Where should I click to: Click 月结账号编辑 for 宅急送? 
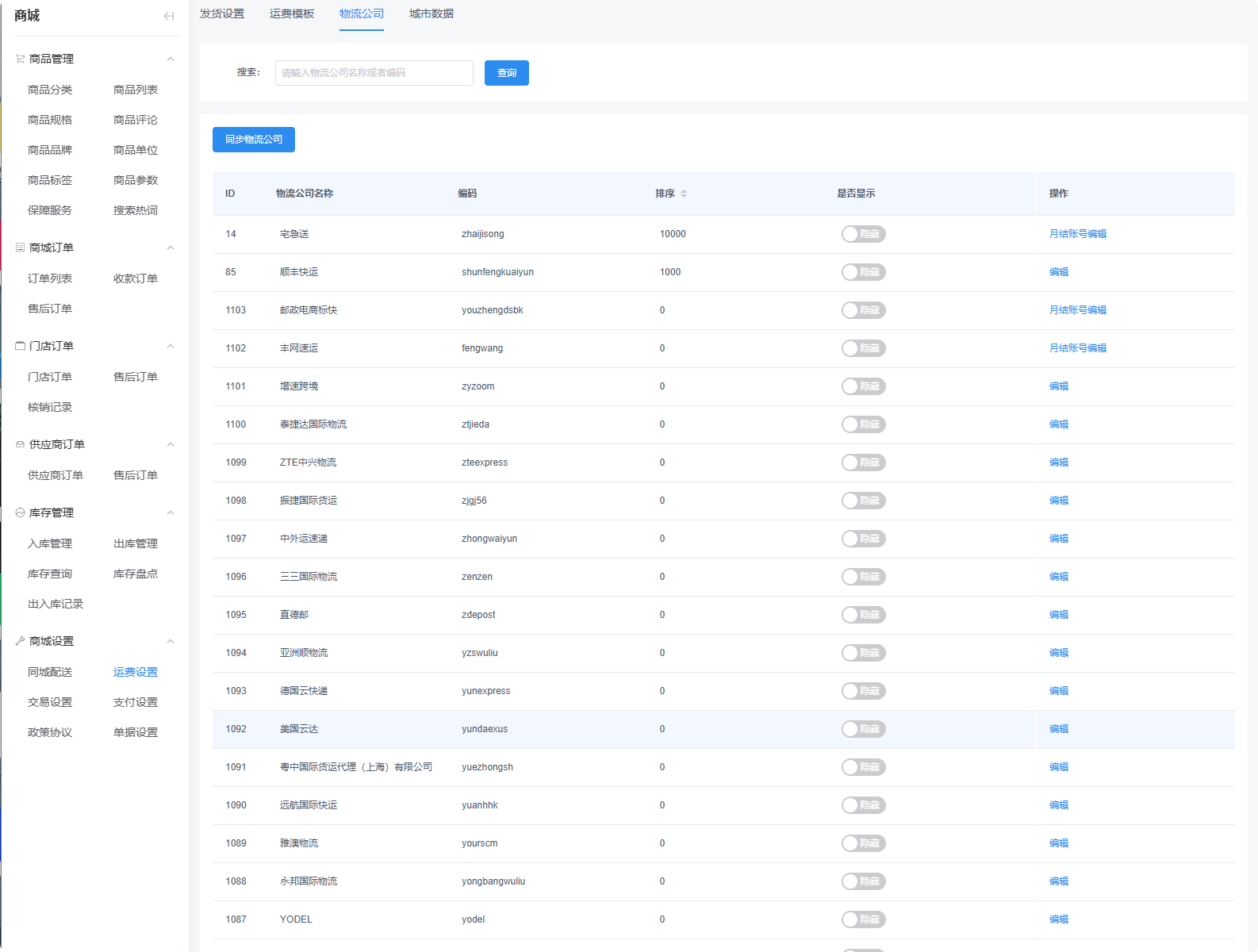click(1078, 234)
